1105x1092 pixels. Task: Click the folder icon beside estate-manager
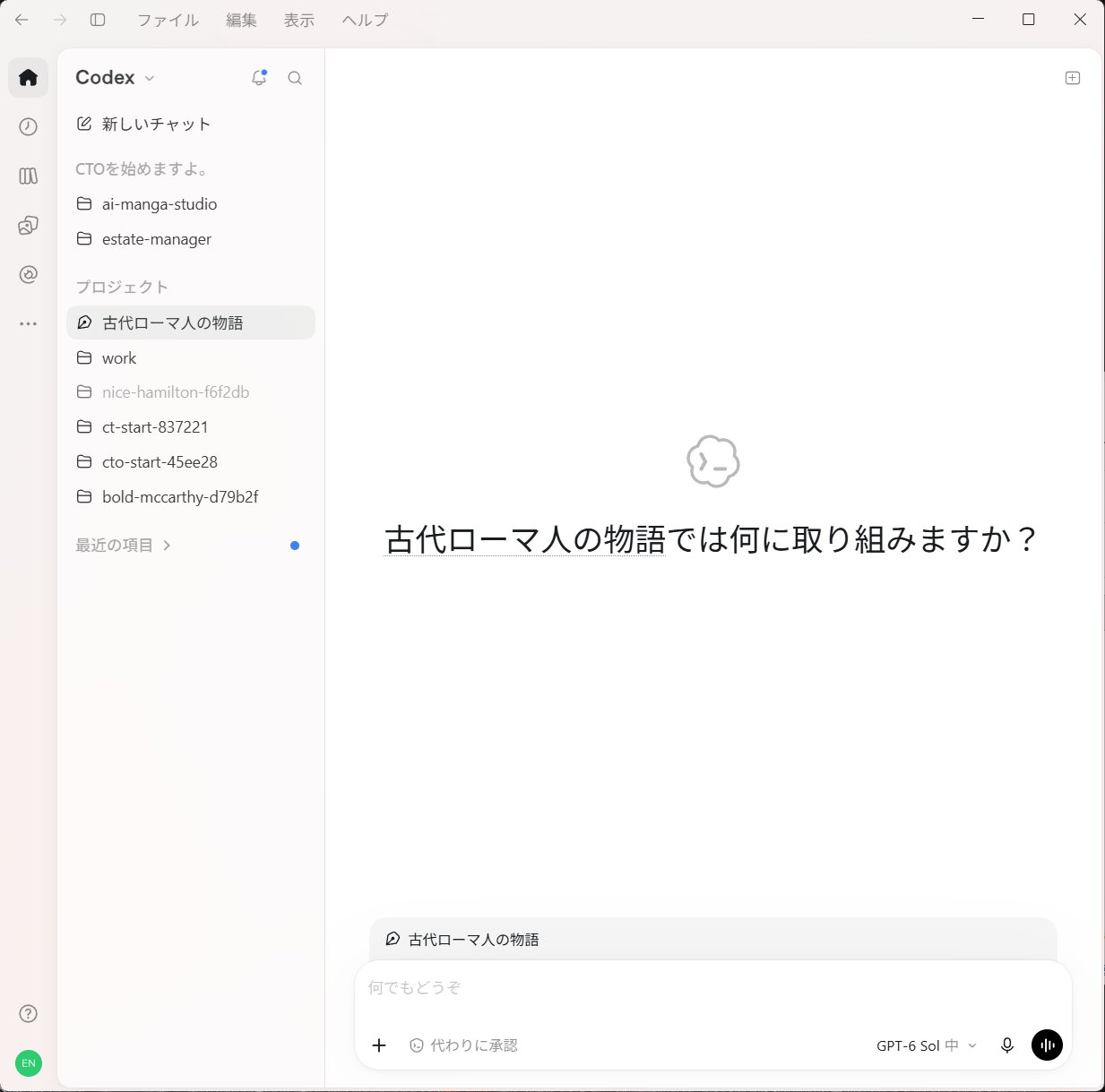coord(84,238)
